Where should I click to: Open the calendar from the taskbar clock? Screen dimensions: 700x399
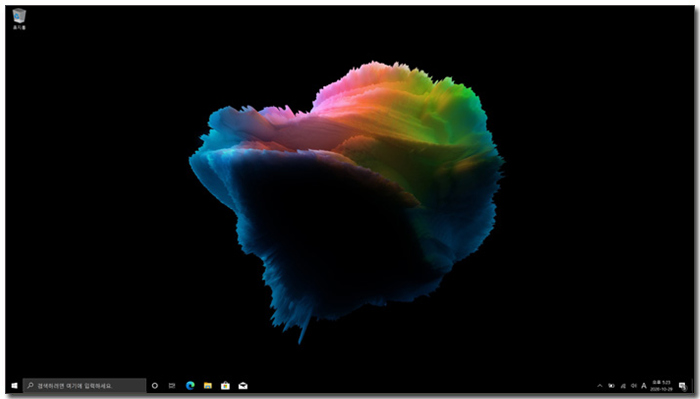[661, 386]
